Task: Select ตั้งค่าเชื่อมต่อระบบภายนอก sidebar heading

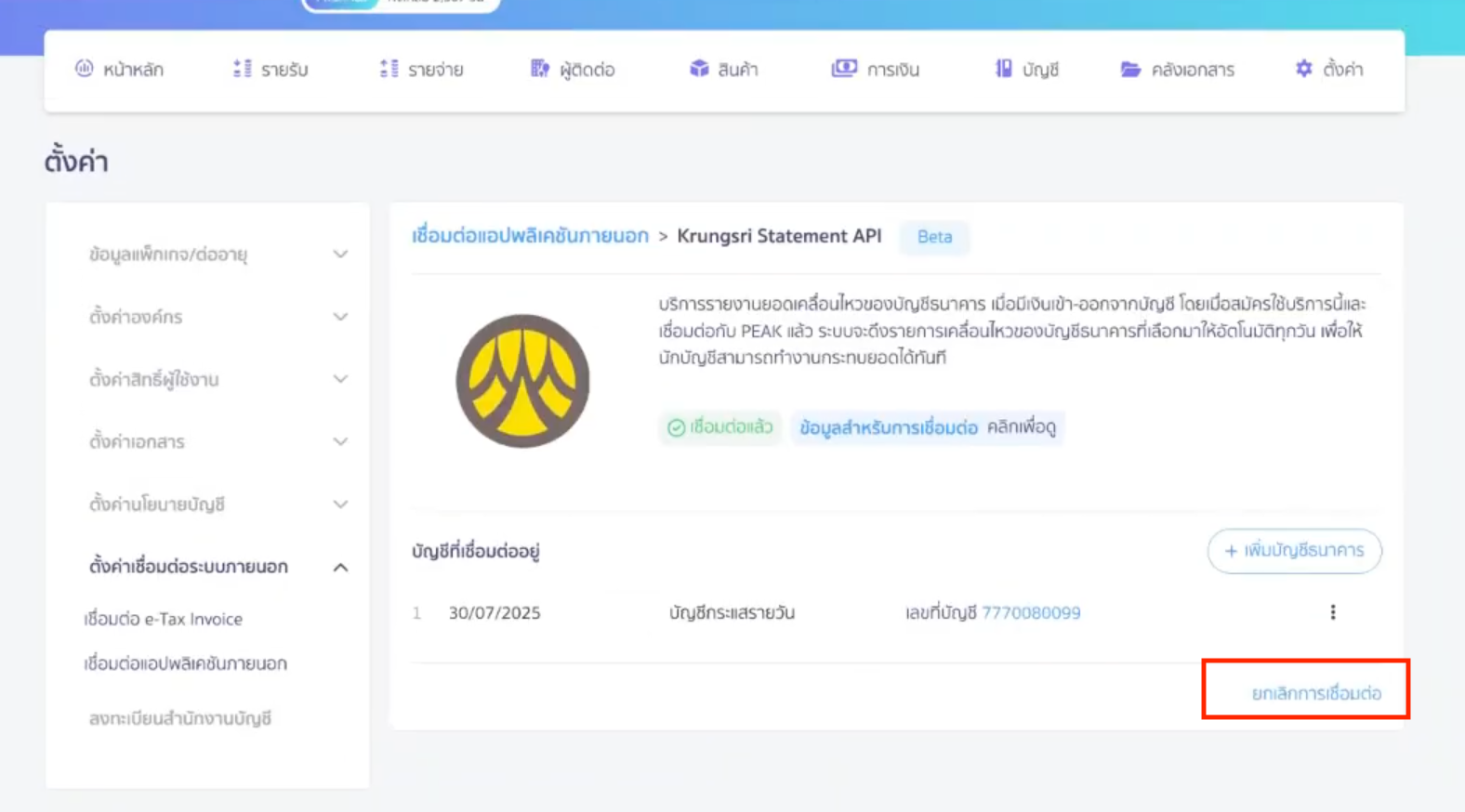Action: tap(189, 567)
